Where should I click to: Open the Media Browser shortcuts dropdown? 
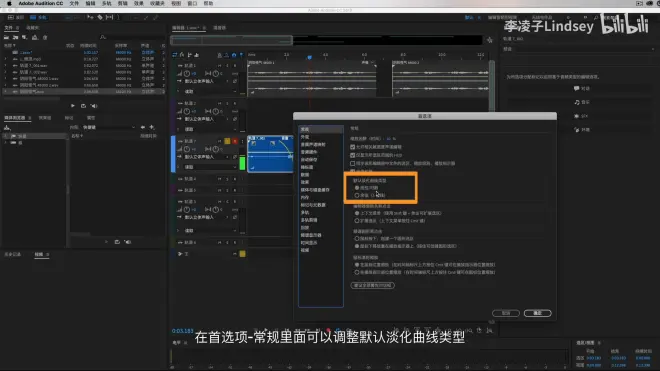(x=109, y=127)
